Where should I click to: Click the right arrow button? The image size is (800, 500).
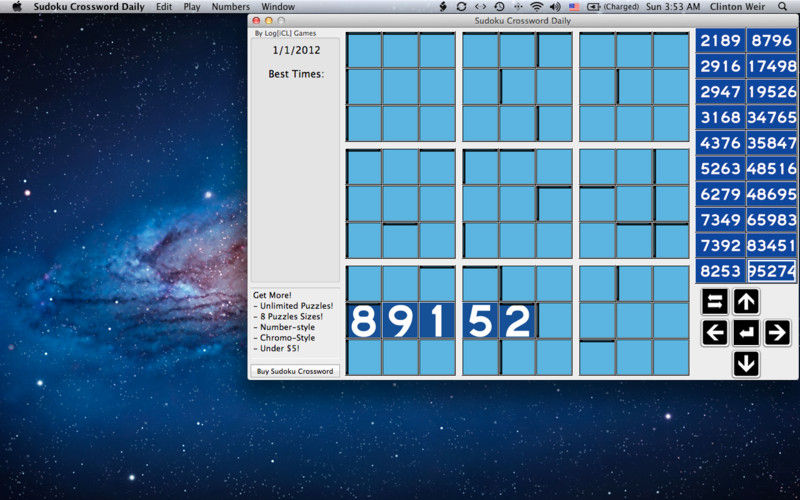coord(777,333)
